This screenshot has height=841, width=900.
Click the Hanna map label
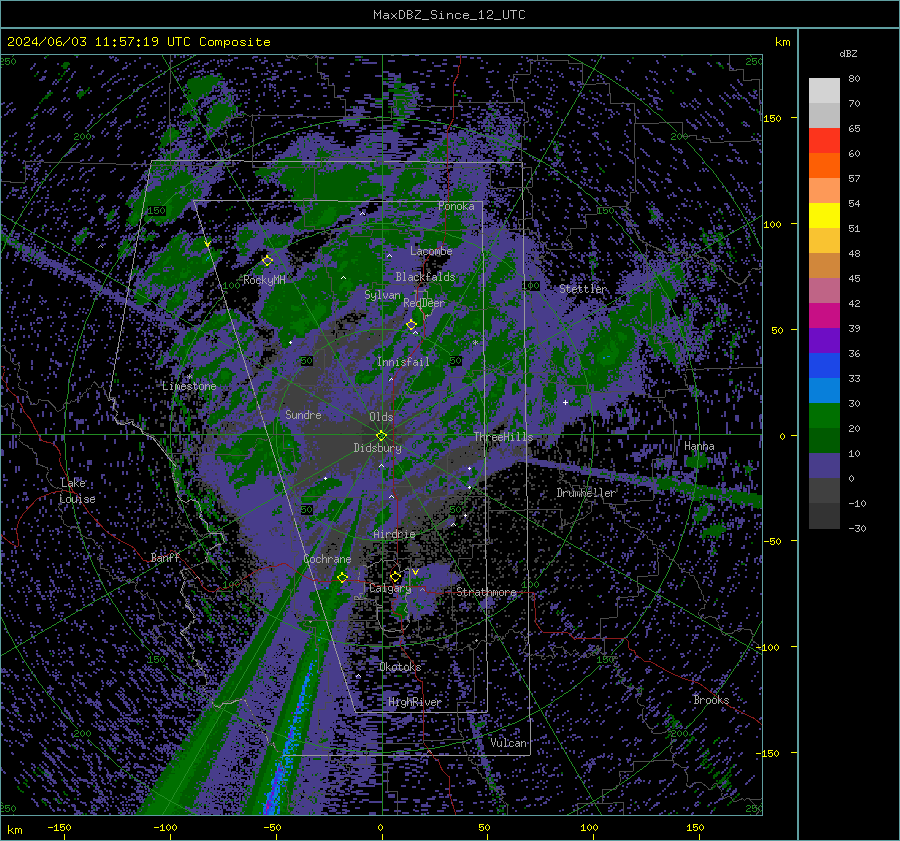tap(699, 446)
